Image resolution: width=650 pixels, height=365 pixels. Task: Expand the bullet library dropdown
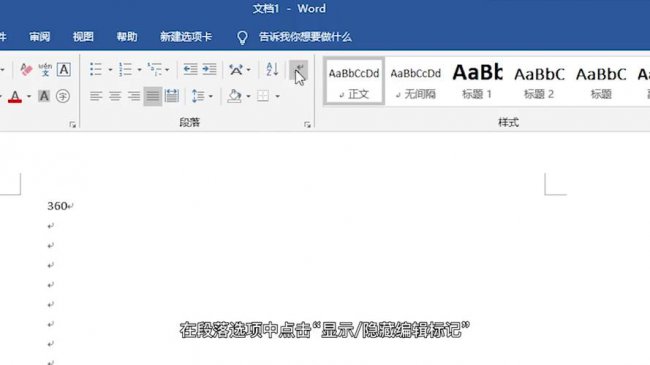point(110,70)
